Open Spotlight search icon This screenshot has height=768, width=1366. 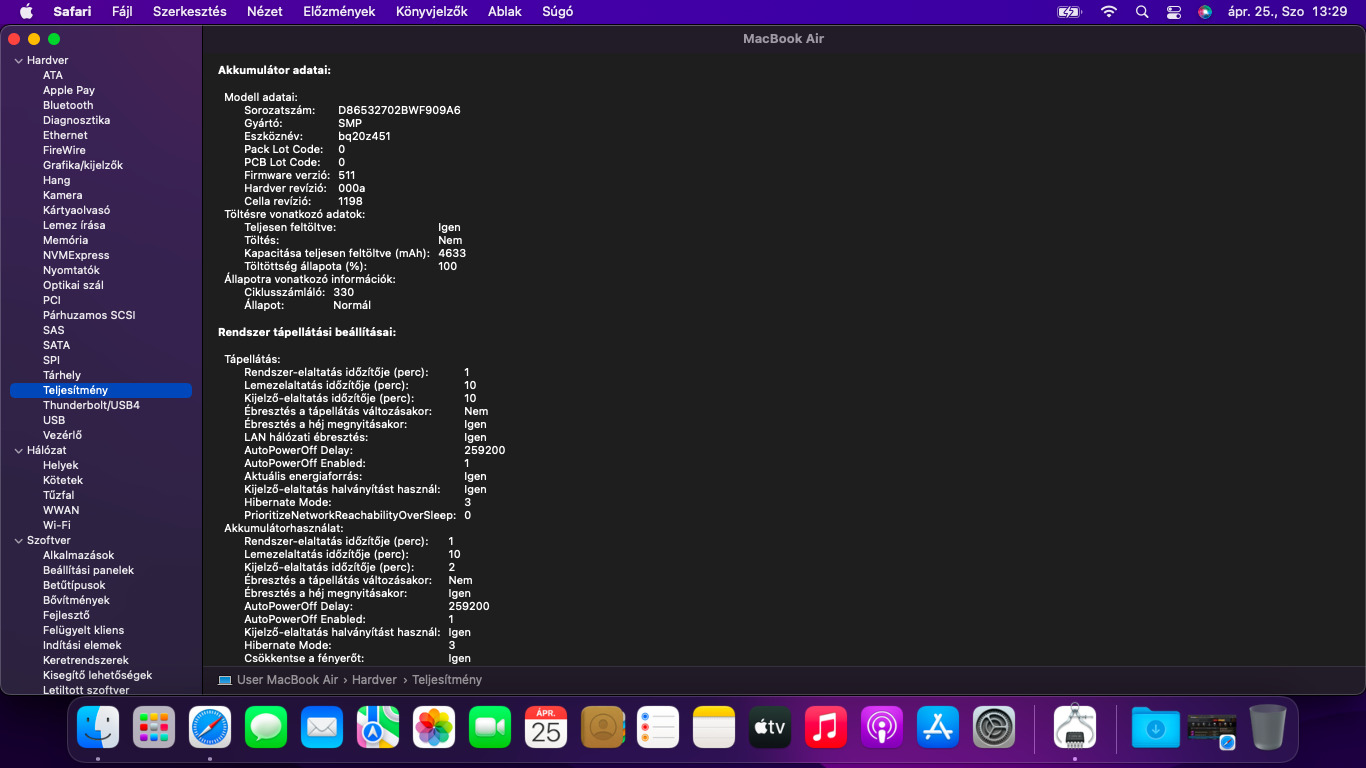tap(1142, 12)
